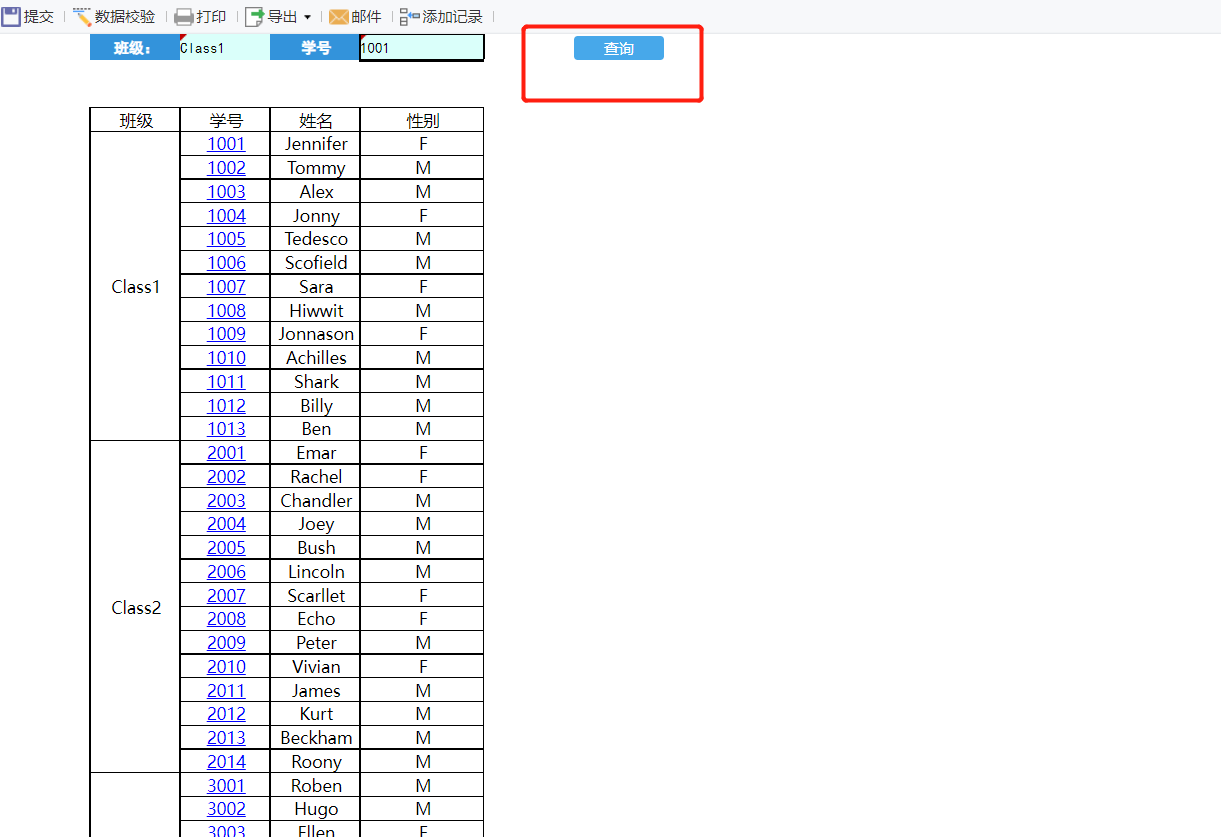Open student ID link 3002
Viewport: 1221px width, 837px height.
pyautogui.click(x=226, y=809)
